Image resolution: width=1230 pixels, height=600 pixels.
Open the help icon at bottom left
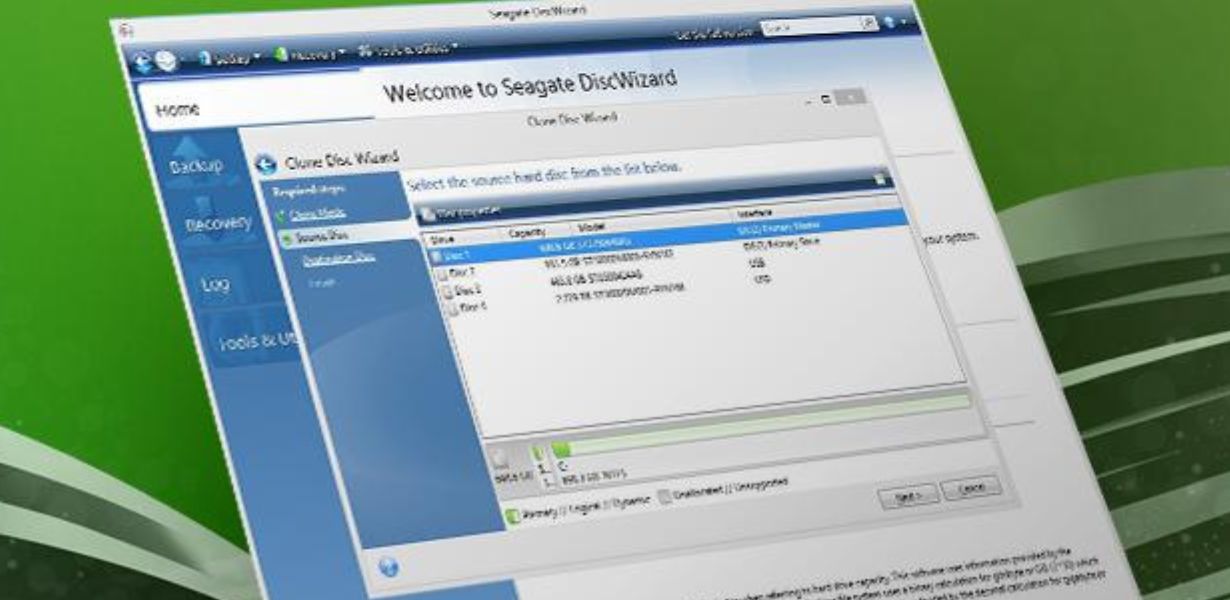[x=389, y=567]
